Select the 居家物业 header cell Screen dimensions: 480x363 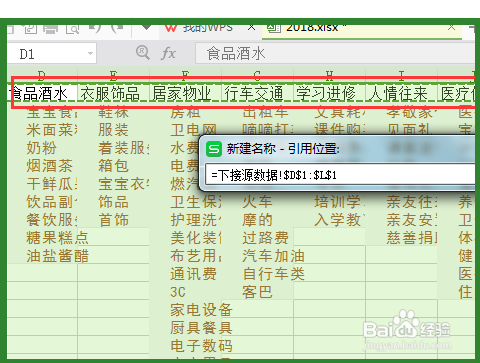point(185,94)
